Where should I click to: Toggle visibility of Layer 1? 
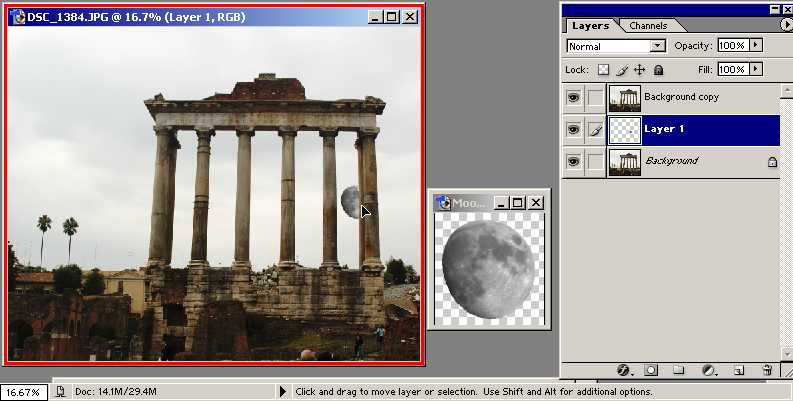573,130
